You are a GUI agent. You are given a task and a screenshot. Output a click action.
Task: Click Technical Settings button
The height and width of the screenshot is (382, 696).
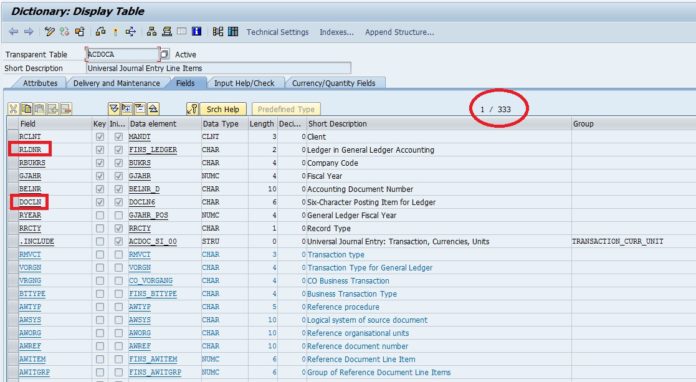coord(277,32)
